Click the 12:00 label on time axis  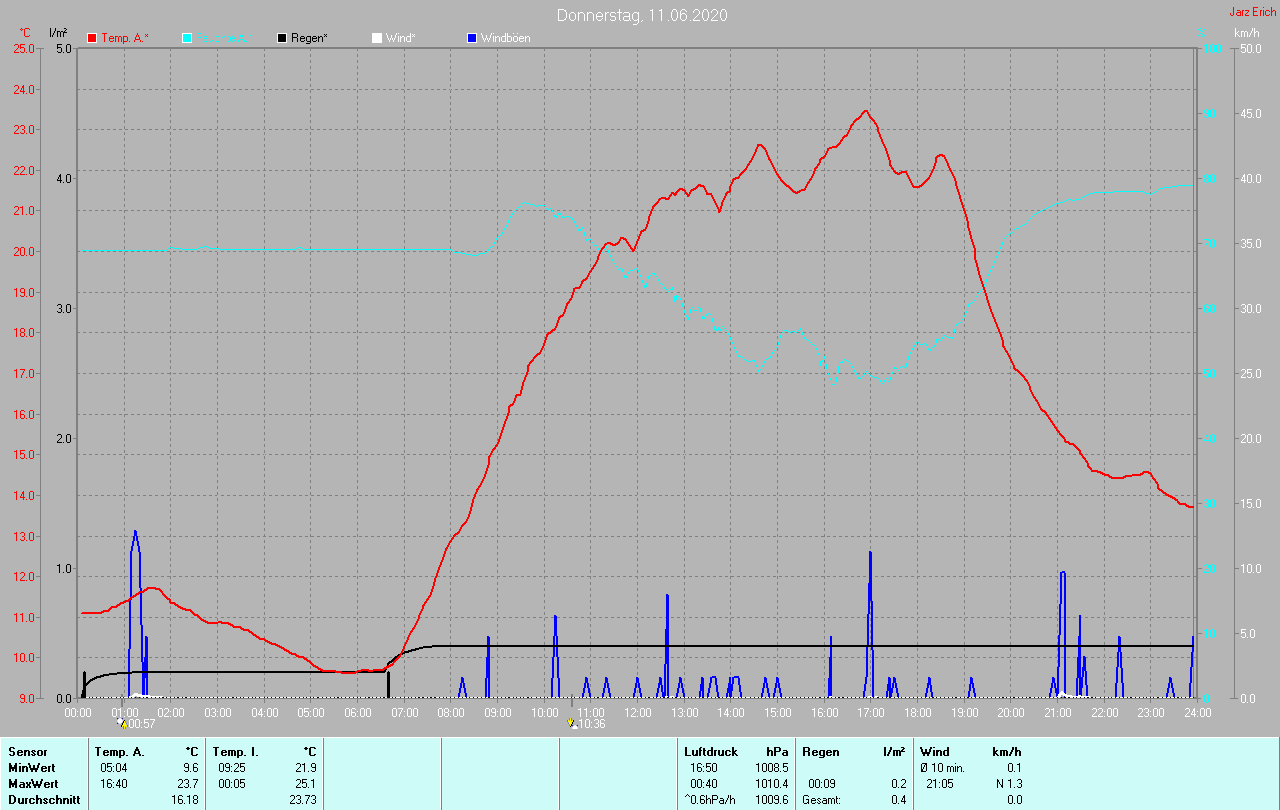click(x=637, y=713)
